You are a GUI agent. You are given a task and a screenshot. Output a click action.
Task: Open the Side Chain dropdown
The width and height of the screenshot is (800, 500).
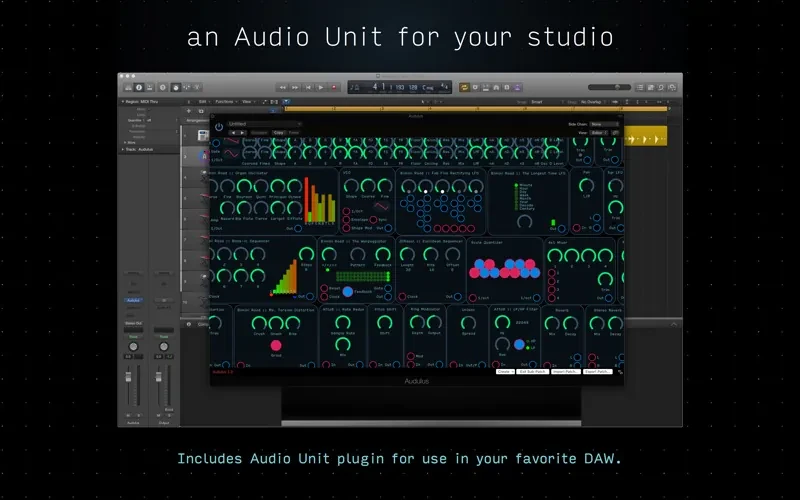[603, 124]
